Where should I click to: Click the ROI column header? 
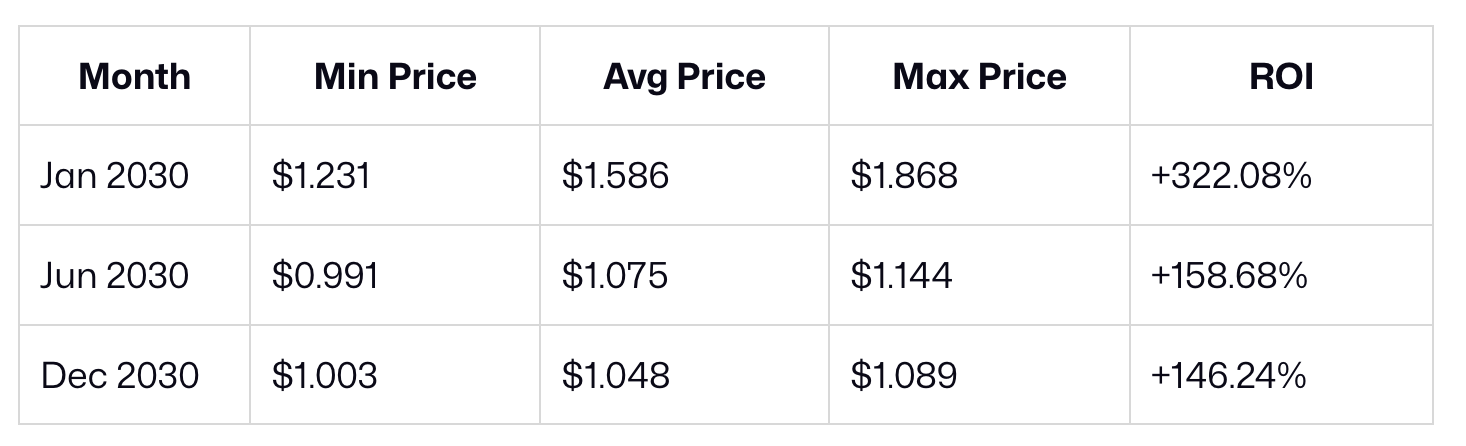[x=1281, y=77]
